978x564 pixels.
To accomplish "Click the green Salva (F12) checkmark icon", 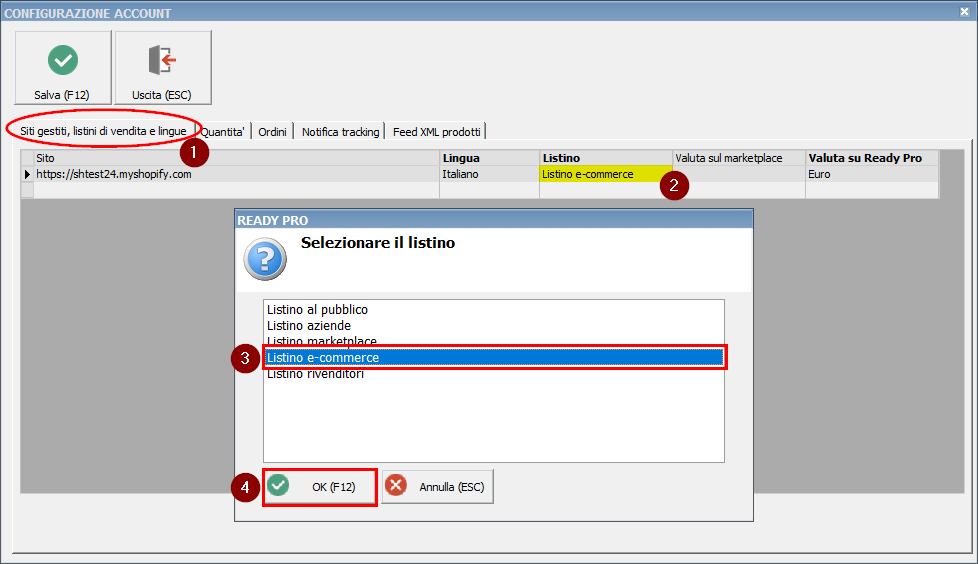I will tap(62, 61).
